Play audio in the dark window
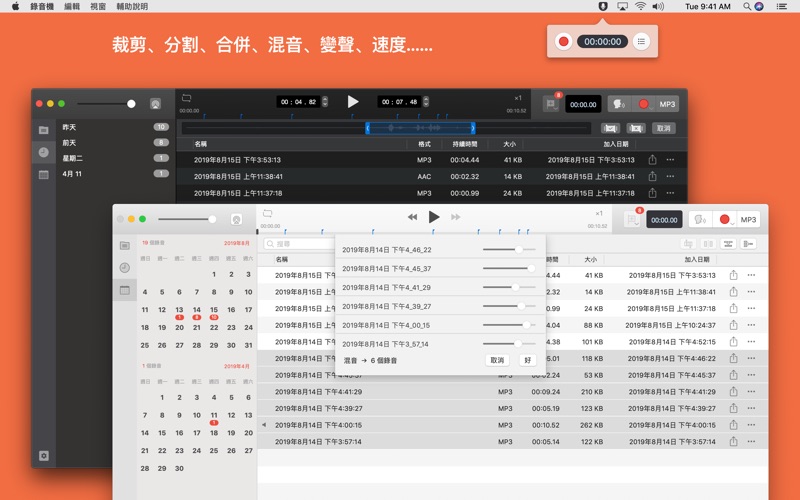 pos(353,102)
